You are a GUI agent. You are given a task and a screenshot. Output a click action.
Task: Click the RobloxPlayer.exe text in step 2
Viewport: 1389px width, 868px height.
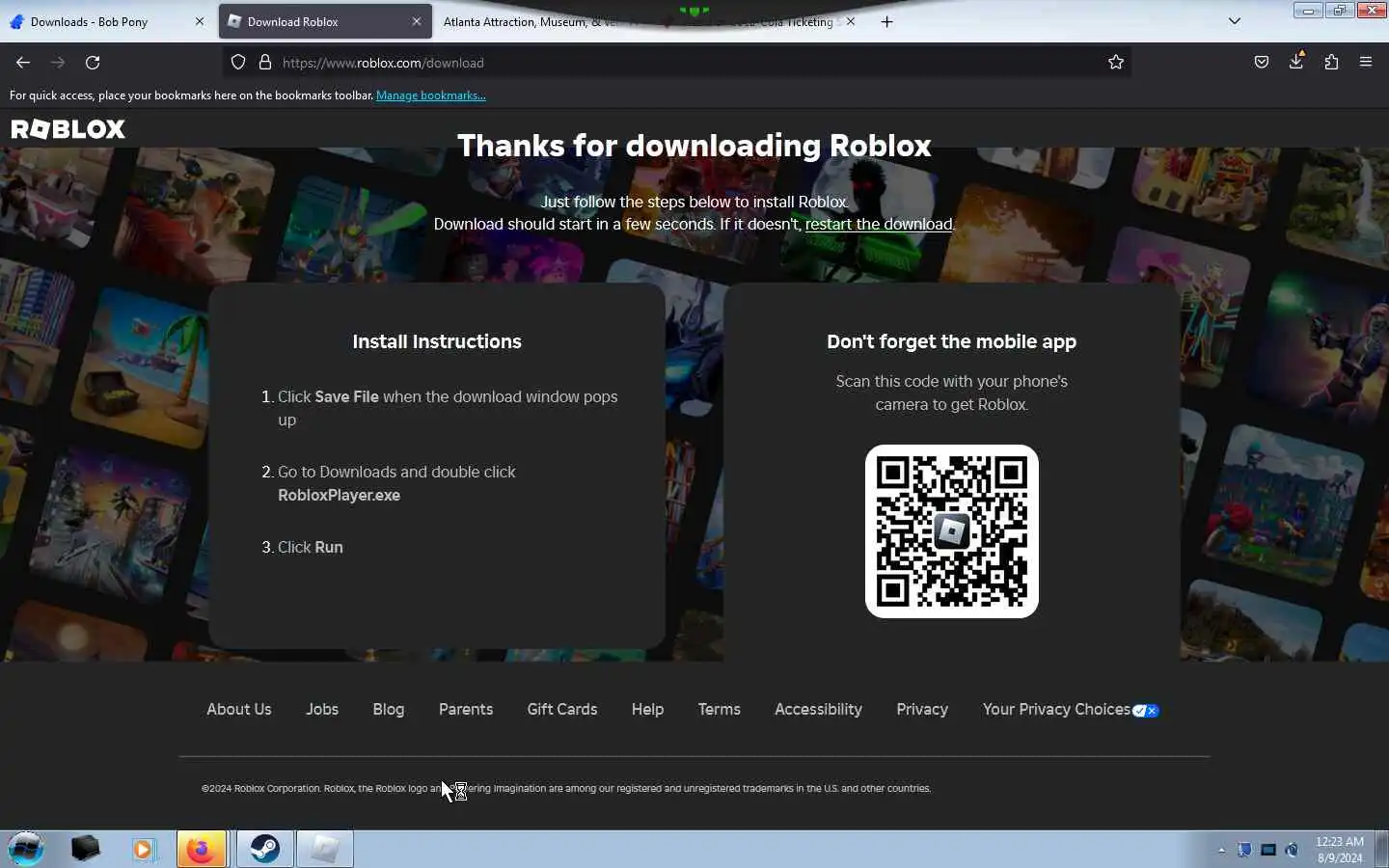pyautogui.click(x=339, y=495)
